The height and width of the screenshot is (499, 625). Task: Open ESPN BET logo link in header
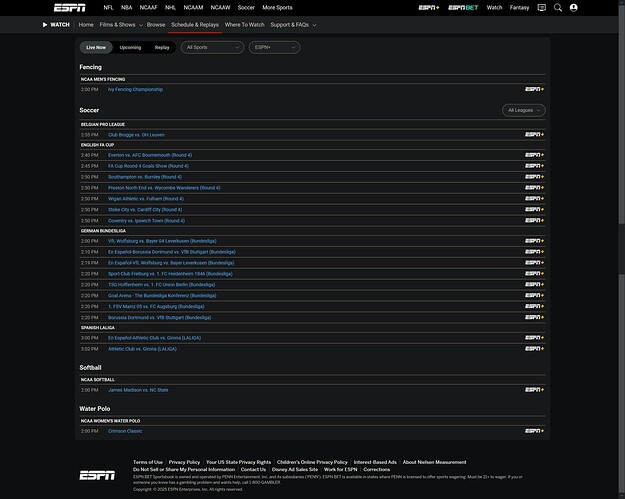pos(463,7)
